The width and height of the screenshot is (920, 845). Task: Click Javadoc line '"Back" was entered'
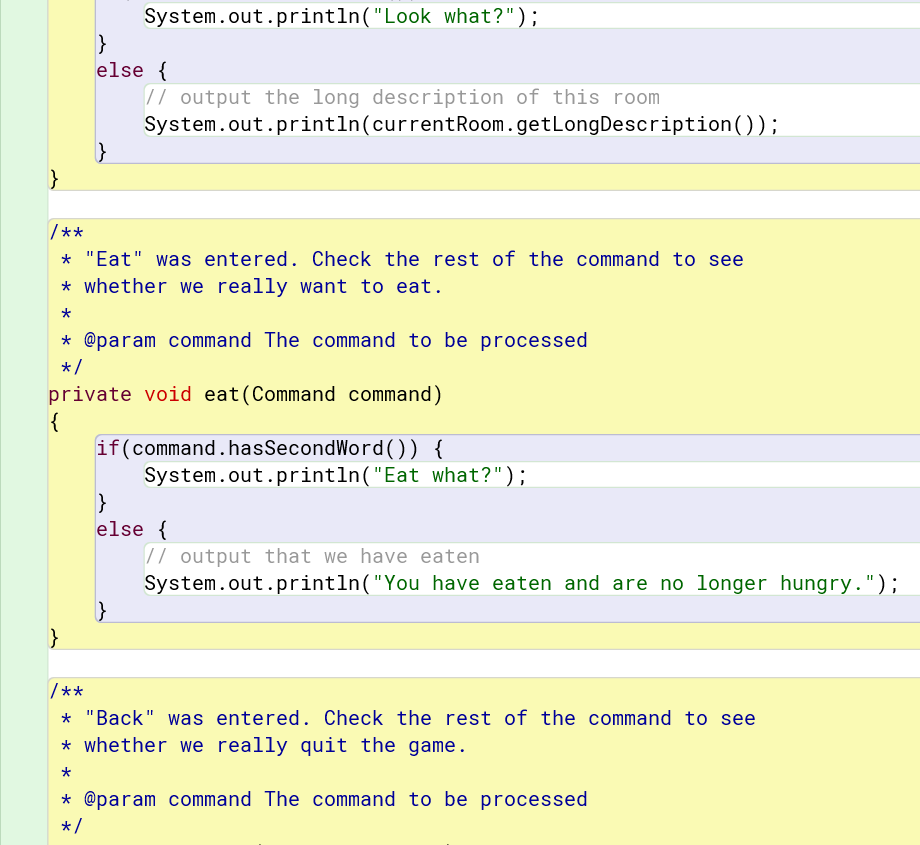[x=408, y=718]
